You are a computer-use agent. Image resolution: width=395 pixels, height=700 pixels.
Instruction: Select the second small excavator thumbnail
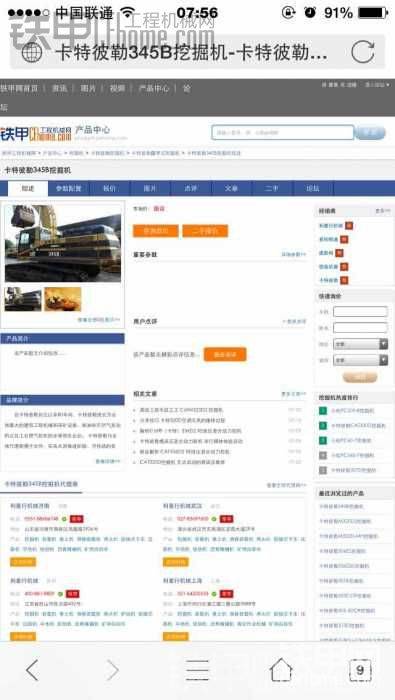(62, 299)
